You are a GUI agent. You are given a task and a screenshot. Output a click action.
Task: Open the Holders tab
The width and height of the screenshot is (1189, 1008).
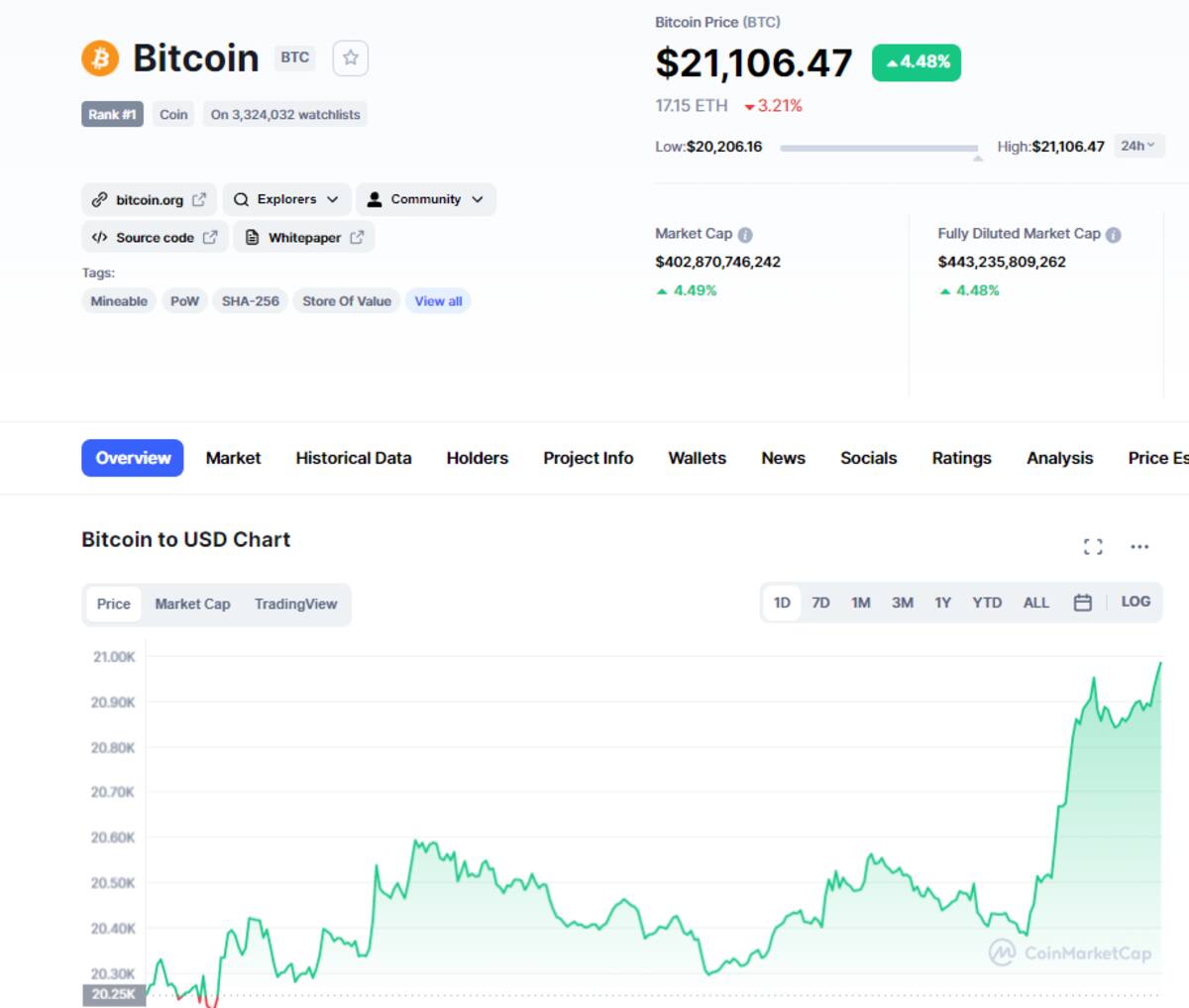coord(477,458)
